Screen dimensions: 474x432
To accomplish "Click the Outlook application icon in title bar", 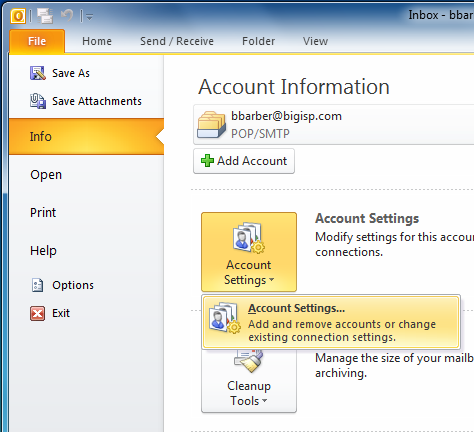I will pyautogui.click(x=18, y=16).
